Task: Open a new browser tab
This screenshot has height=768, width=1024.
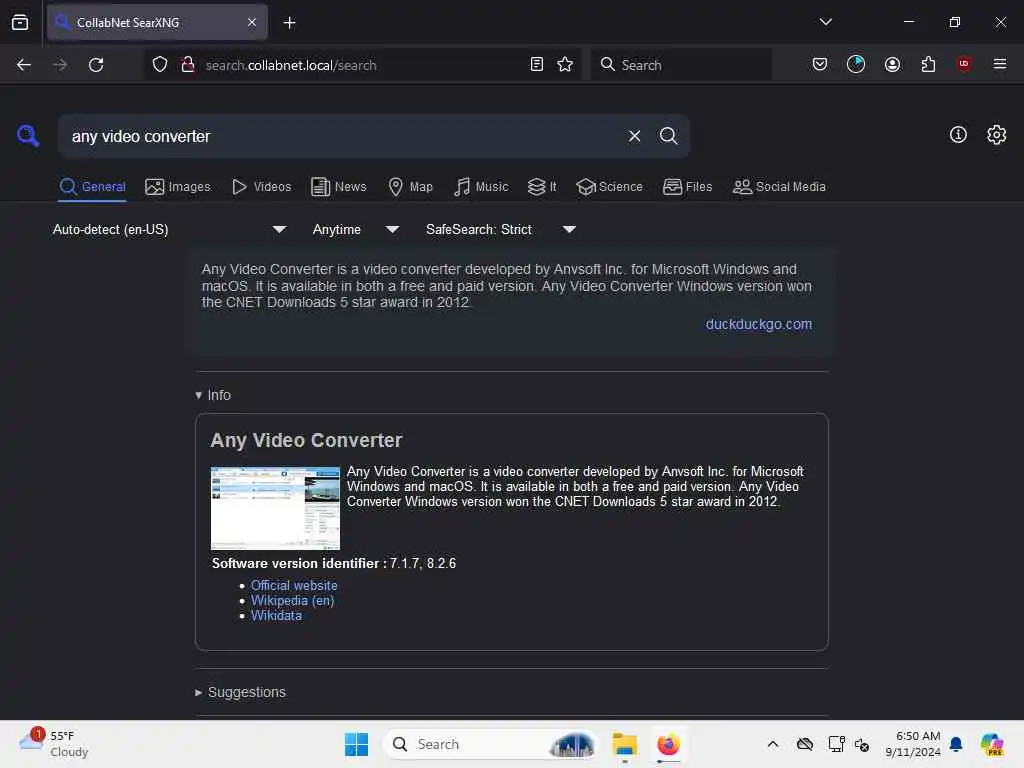Action: 289,23
